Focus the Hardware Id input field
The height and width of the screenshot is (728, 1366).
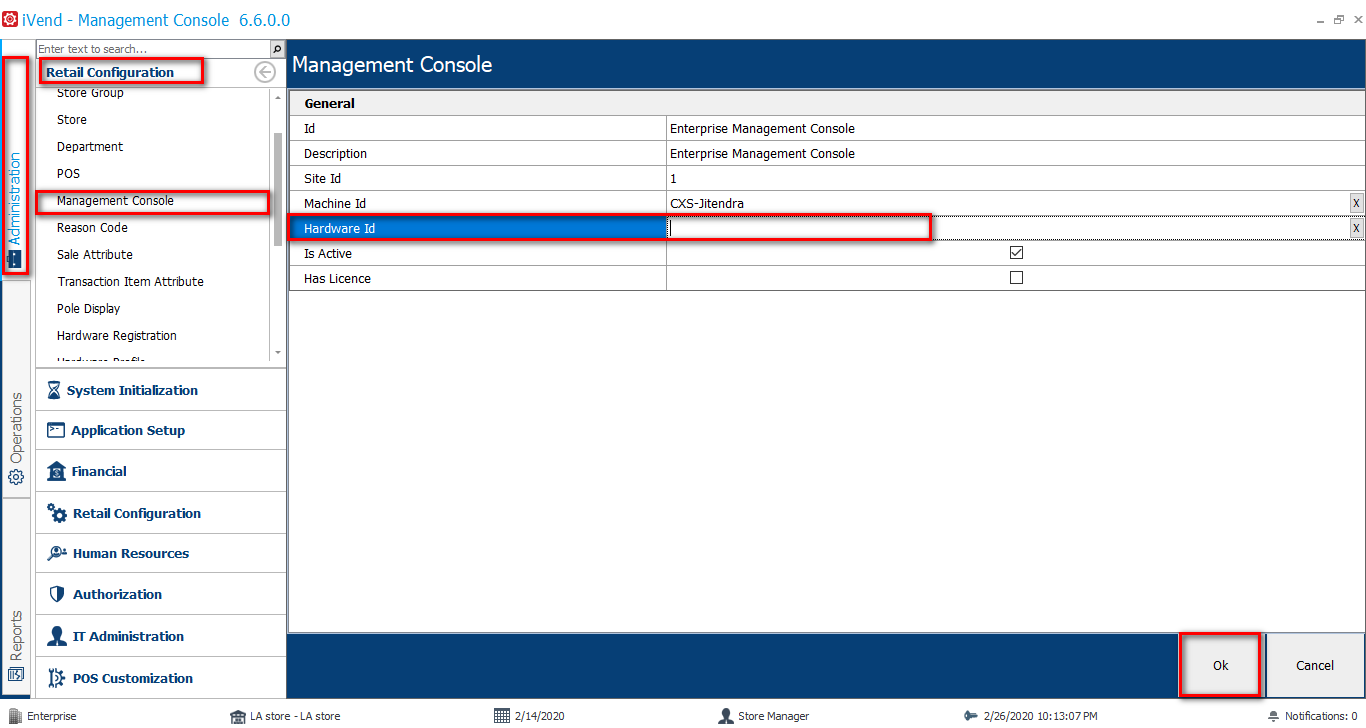(1008, 228)
